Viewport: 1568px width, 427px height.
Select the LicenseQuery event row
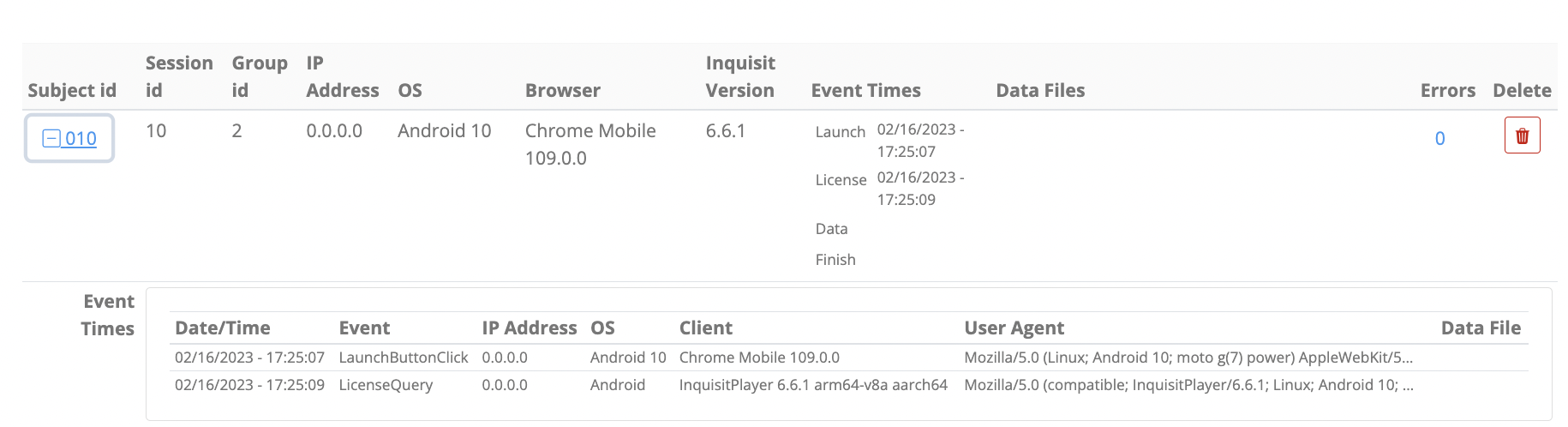848,384
